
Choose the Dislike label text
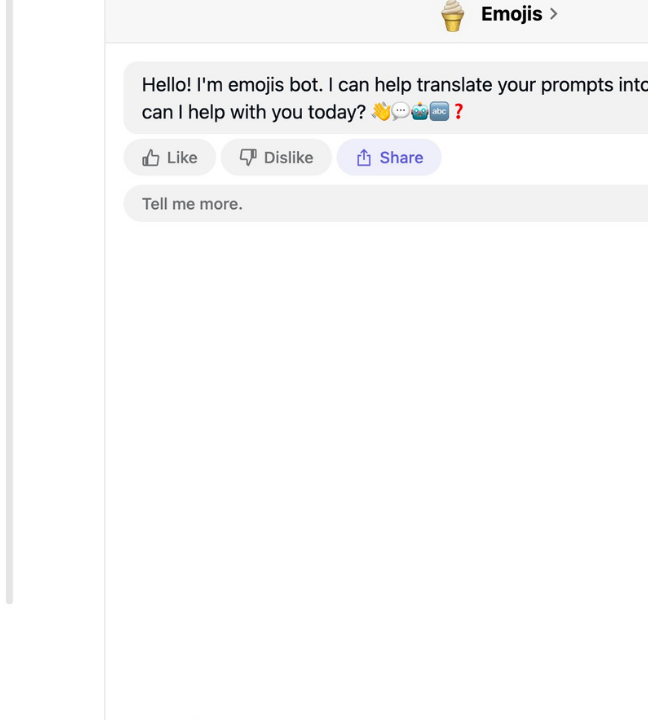pos(288,158)
